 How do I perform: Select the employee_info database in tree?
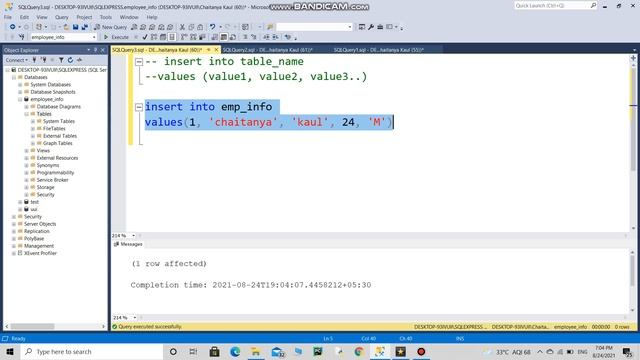pyautogui.click(x=47, y=99)
